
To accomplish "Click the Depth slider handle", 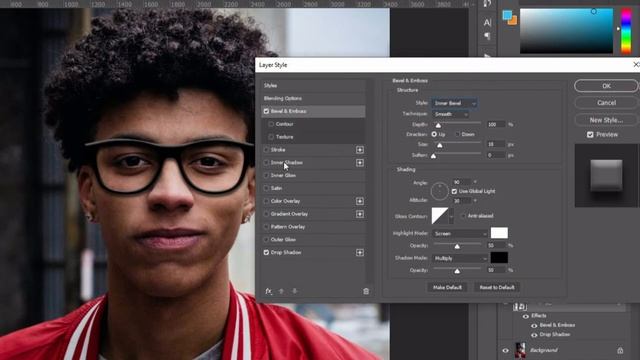I will coord(438,125).
